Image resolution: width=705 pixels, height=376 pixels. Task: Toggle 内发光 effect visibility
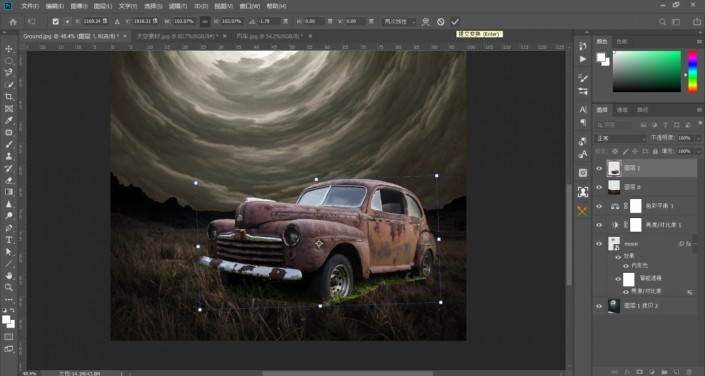point(625,266)
